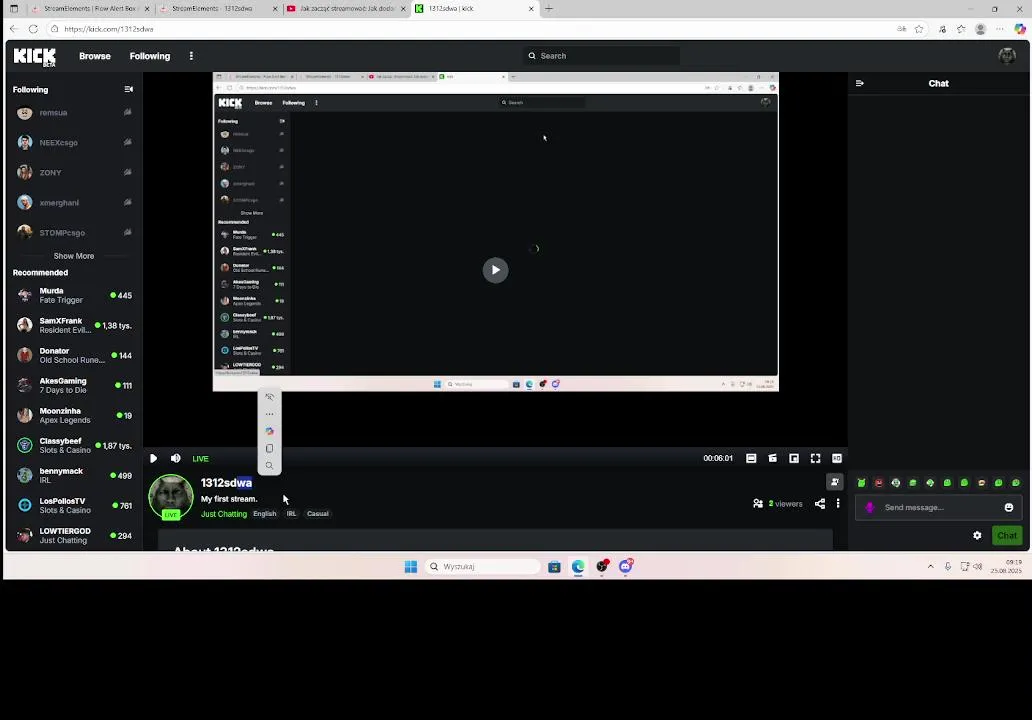Open Donator's Old School Runescape stream
This screenshot has height=720, width=1032.
(72, 355)
